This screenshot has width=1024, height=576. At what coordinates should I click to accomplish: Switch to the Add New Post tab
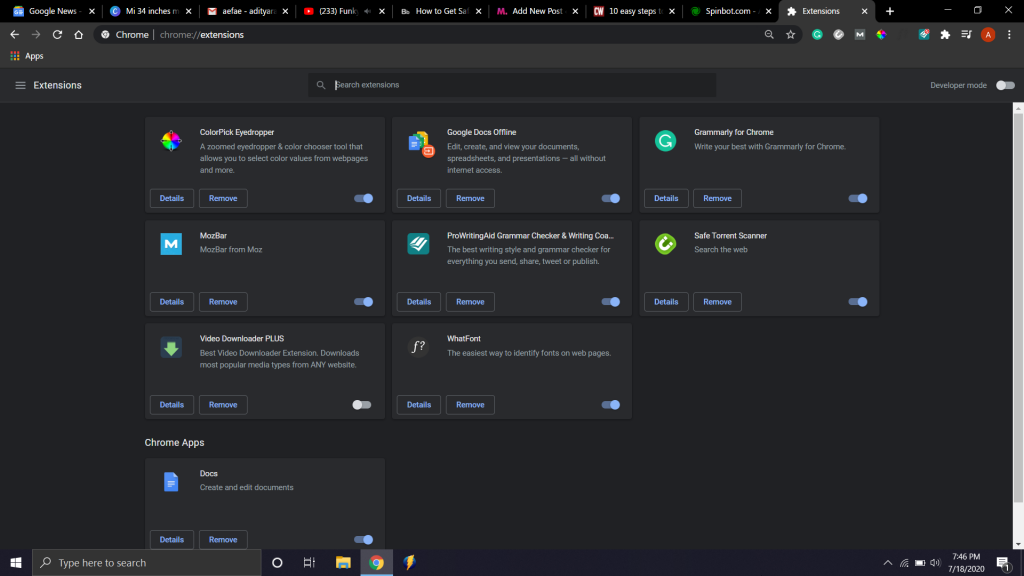click(535, 11)
